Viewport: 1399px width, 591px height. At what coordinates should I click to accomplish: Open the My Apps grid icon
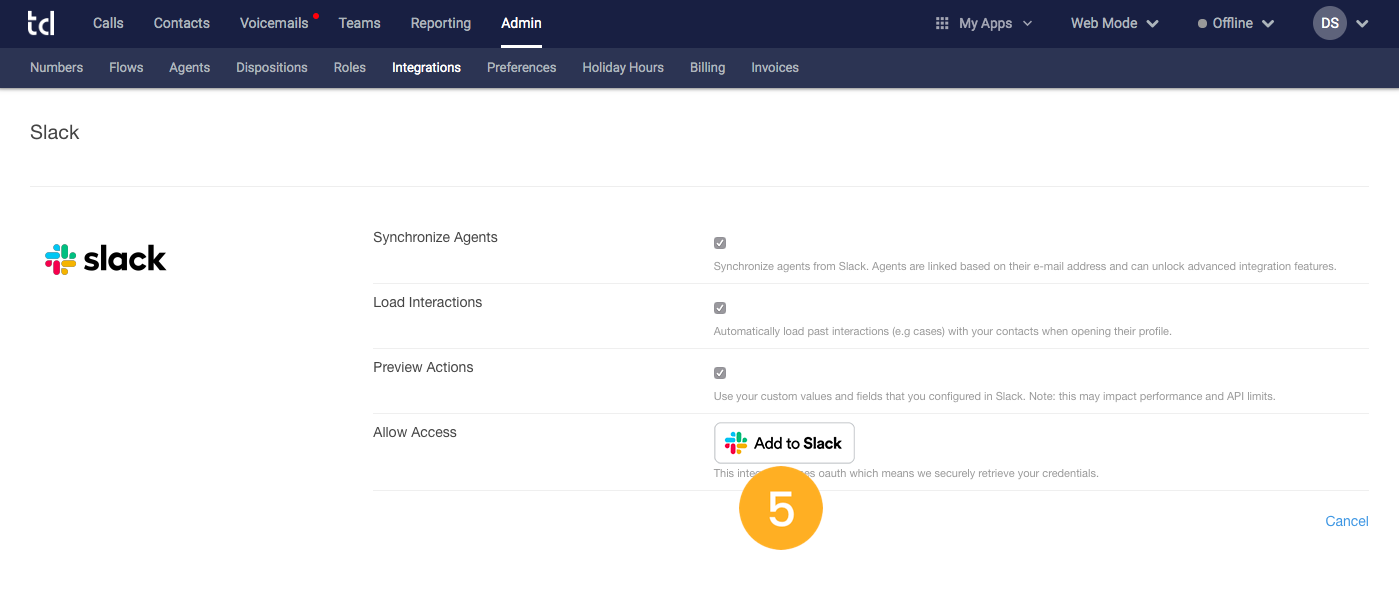click(941, 22)
